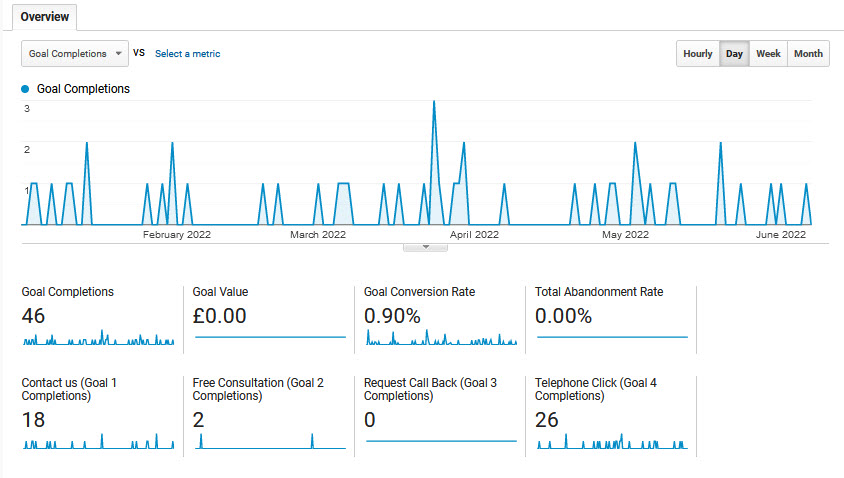Select the Day granularity button
Image resolution: width=844 pixels, height=478 pixels.
[x=734, y=54]
